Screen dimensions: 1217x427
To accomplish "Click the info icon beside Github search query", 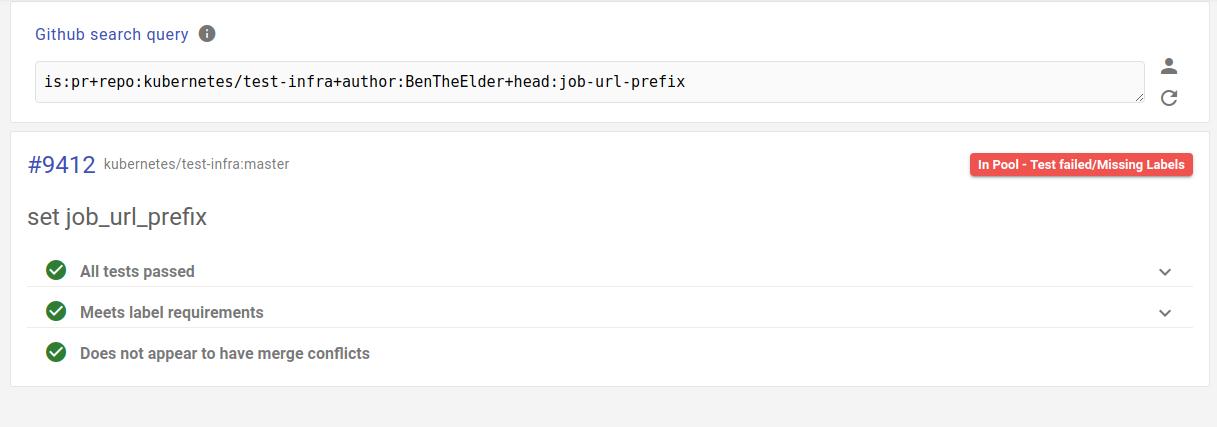I will [207, 34].
